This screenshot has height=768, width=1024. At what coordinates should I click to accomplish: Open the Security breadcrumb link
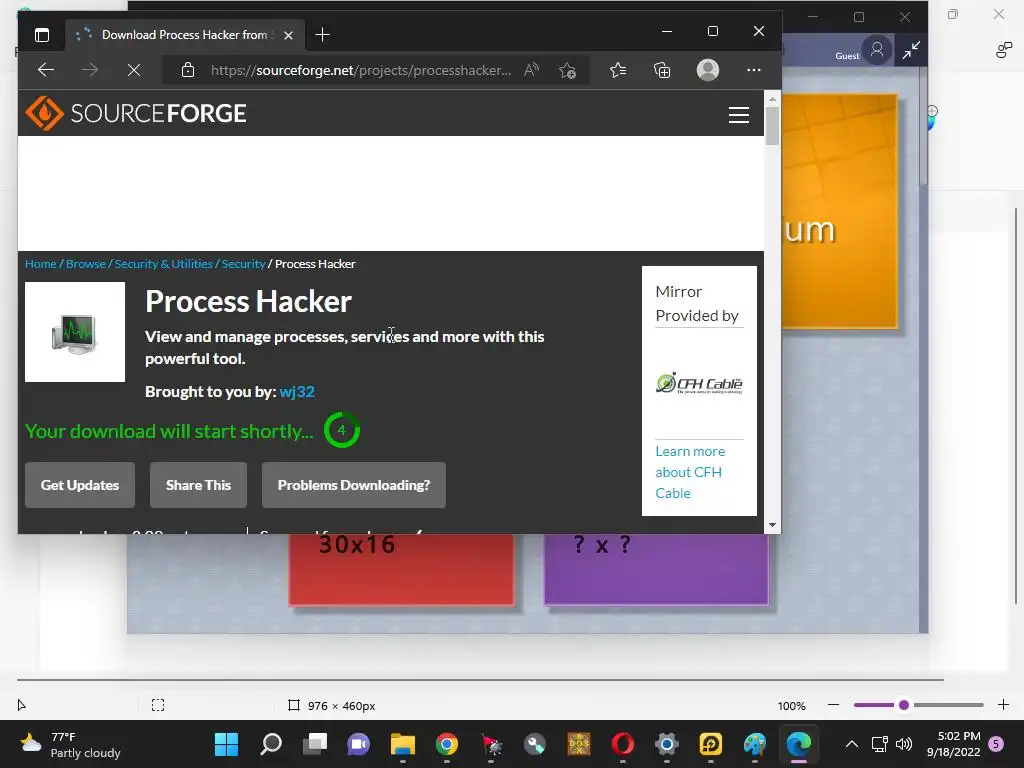coord(243,264)
